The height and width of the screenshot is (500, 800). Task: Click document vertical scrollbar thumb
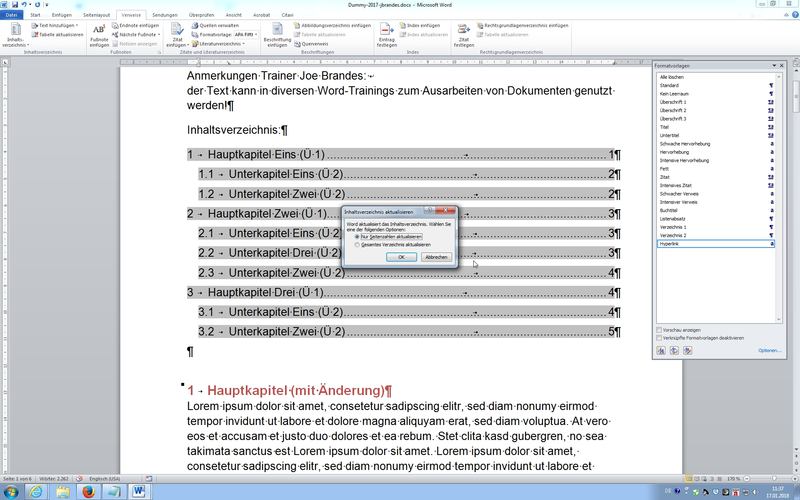pyautogui.click(x=796, y=96)
